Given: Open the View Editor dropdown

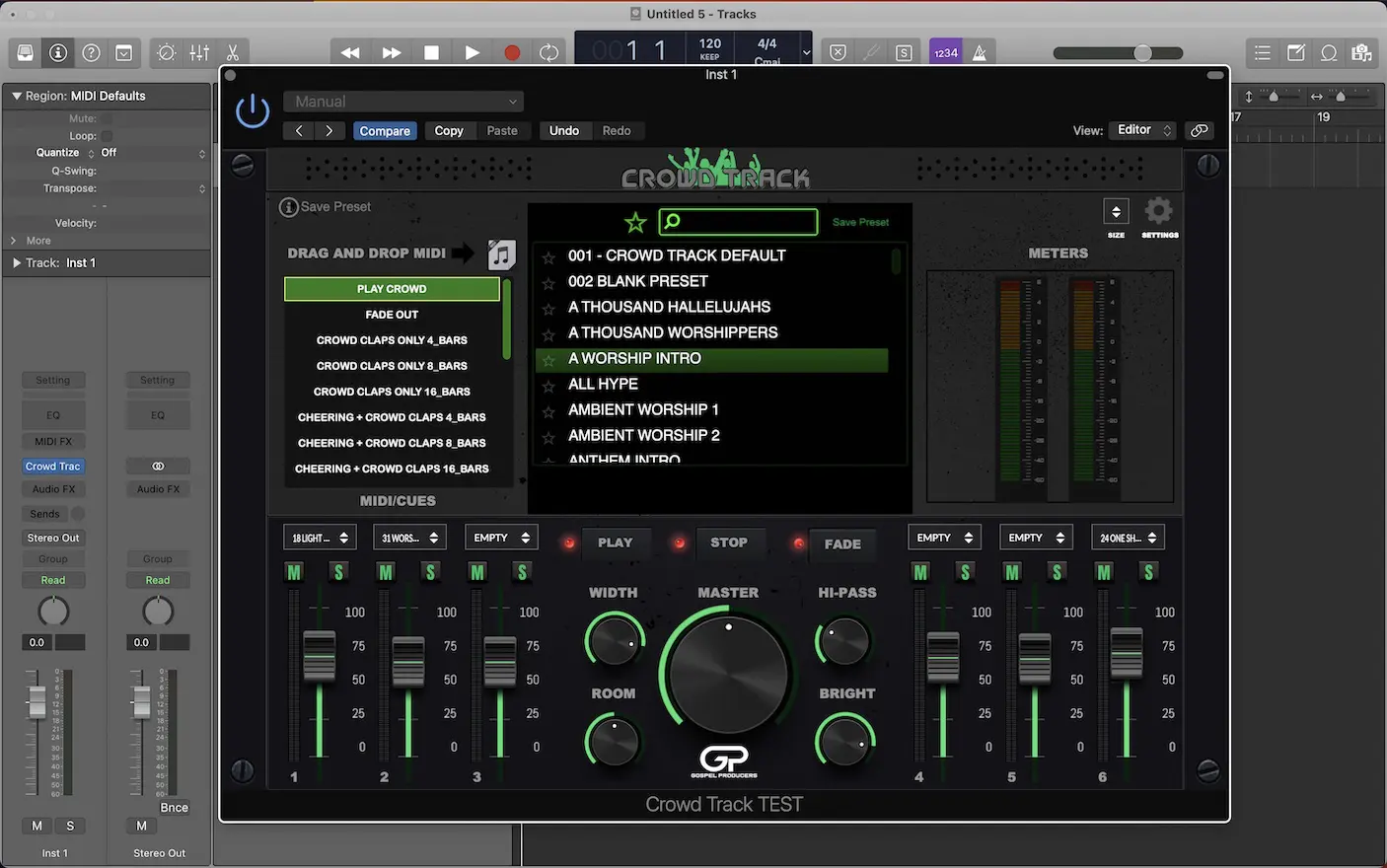Looking at the screenshot, I should pos(1144,130).
